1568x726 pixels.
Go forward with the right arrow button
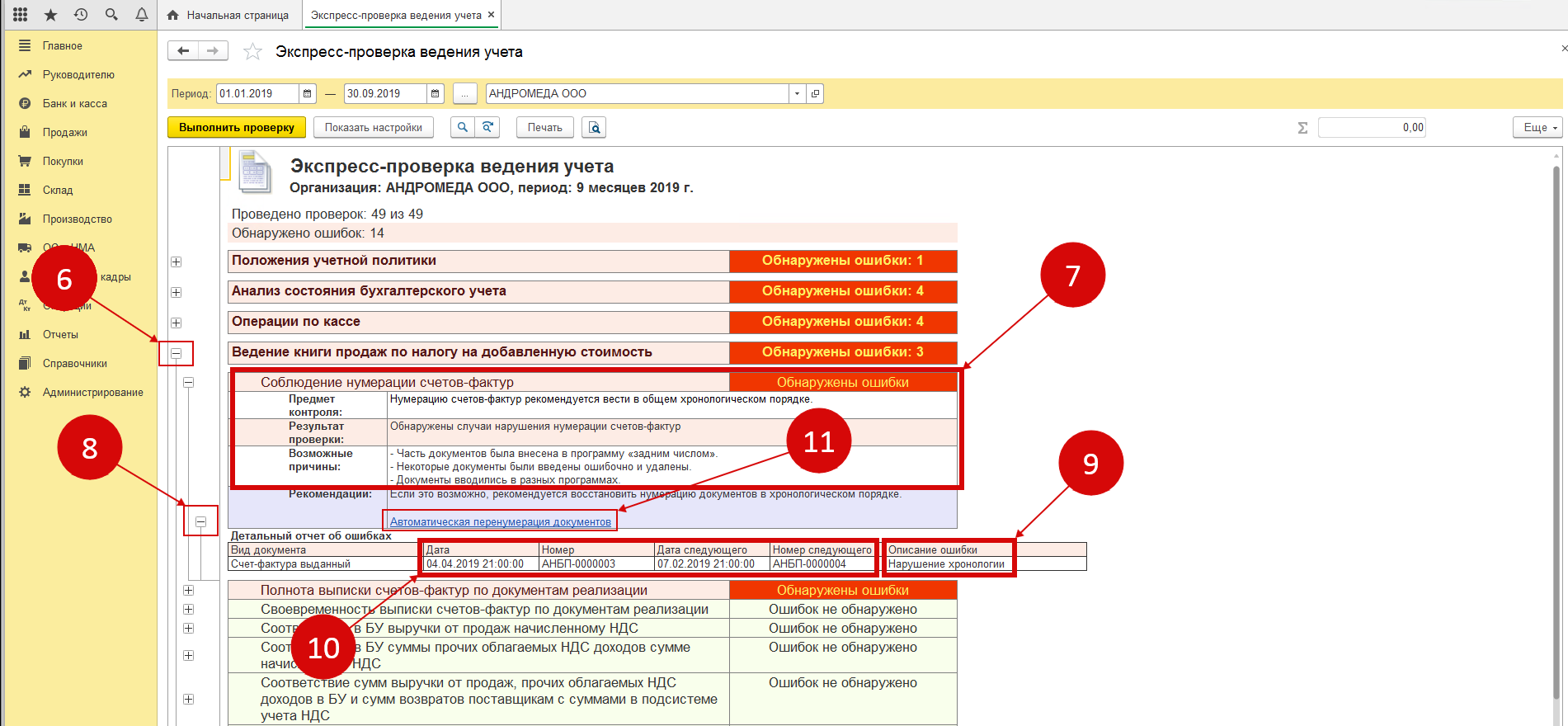(x=213, y=51)
